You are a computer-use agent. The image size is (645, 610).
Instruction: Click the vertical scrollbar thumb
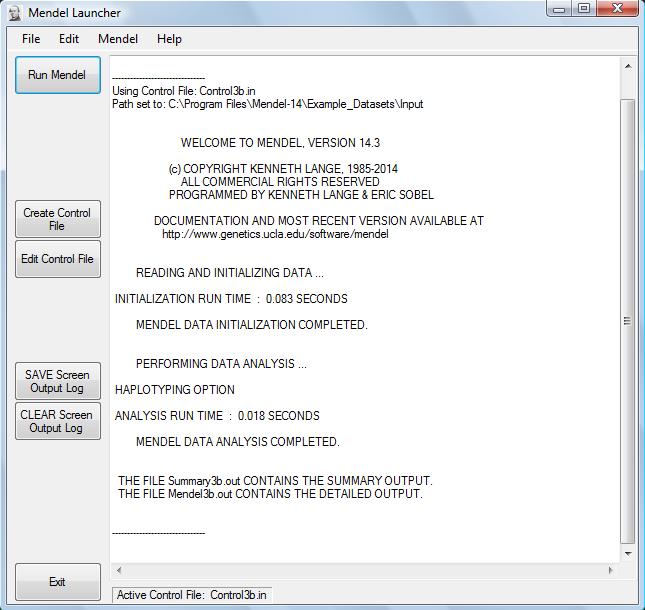click(628, 320)
